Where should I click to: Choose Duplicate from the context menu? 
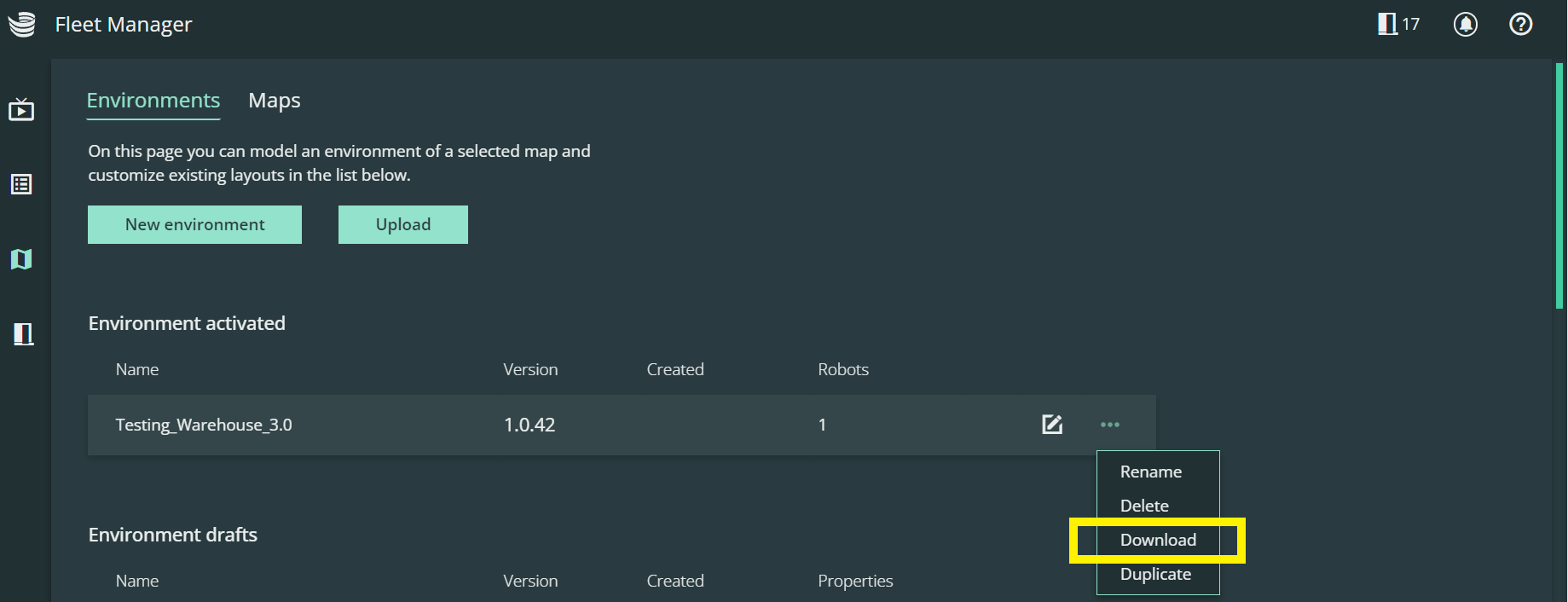pyautogui.click(x=1155, y=574)
